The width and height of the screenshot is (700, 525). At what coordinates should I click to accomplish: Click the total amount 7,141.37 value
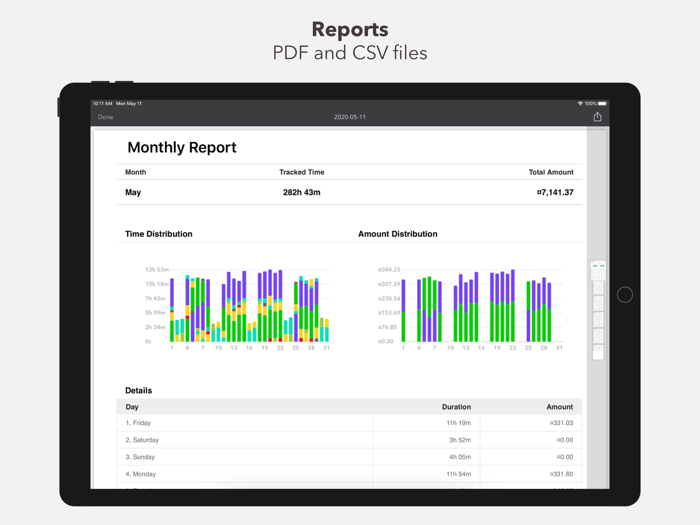[x=555, y=192]
